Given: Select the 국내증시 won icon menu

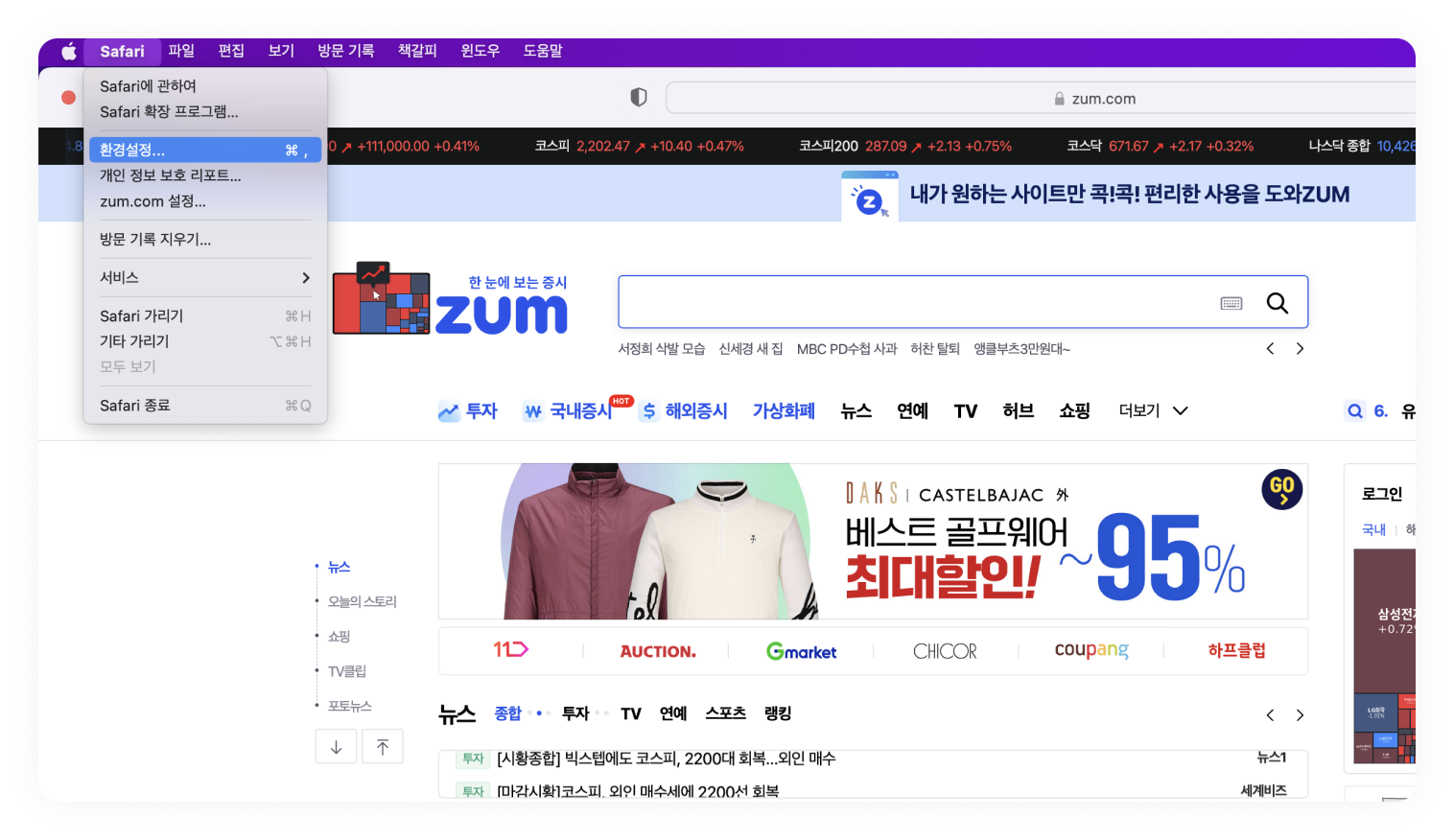Looking at the screenshot, I should click(x=533, y=410).
